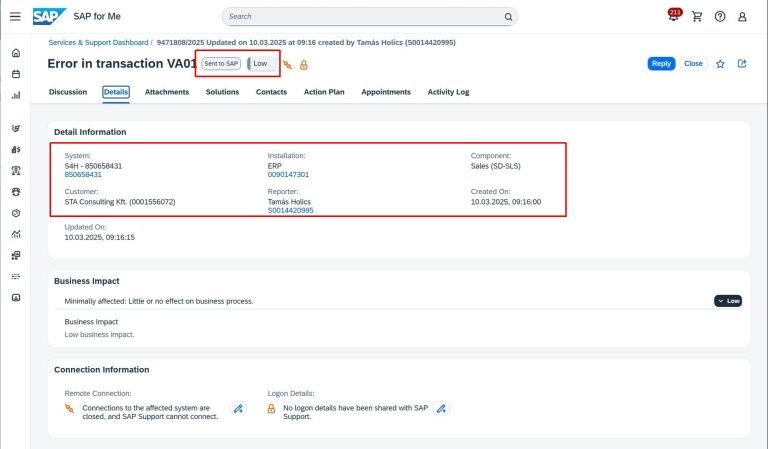Image resolution: width=768 pixels, height=449 pixels.
Task: Open the finance dollar sidebar icon
Action: [16, 149]
